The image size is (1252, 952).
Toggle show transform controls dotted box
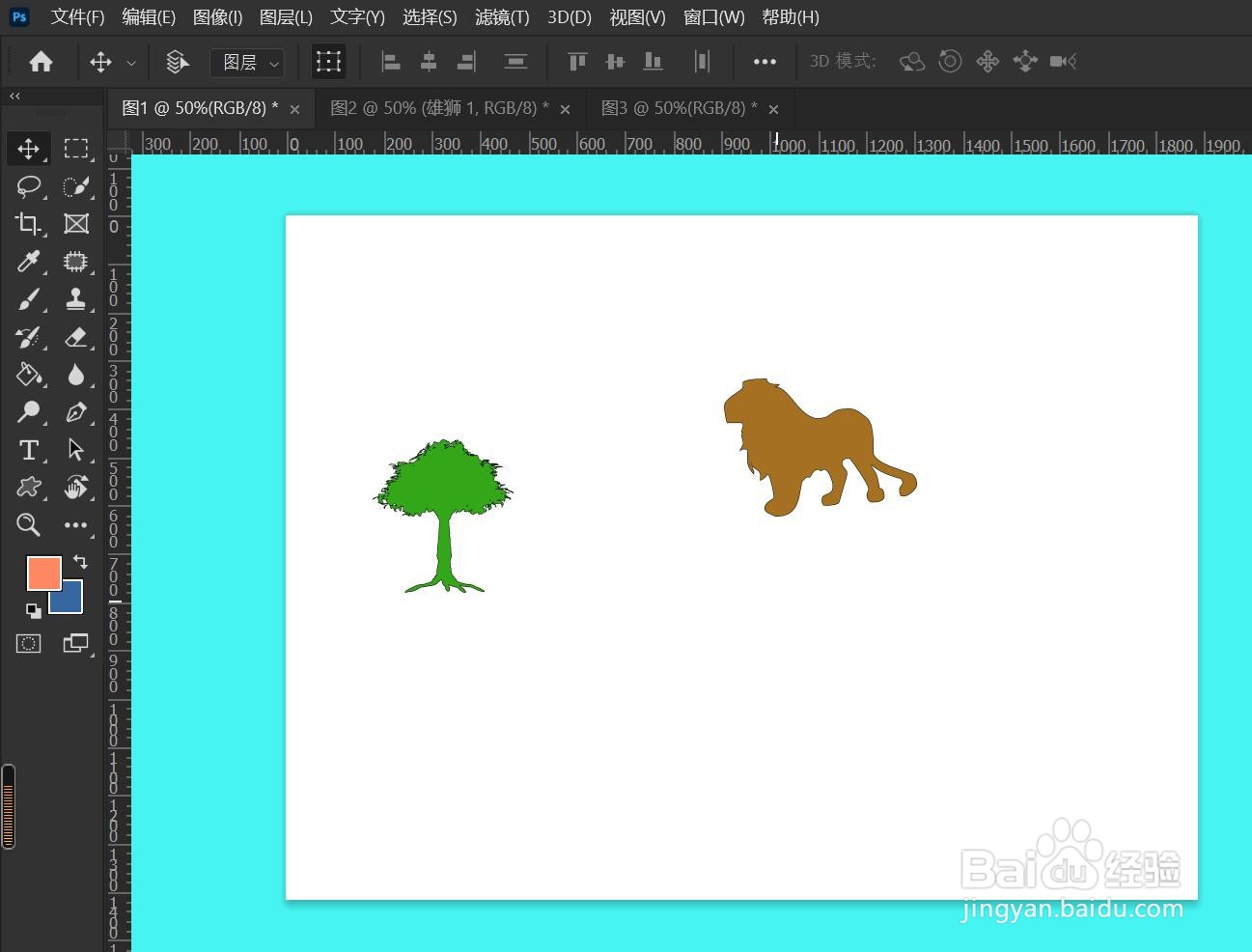coord(328,62)
